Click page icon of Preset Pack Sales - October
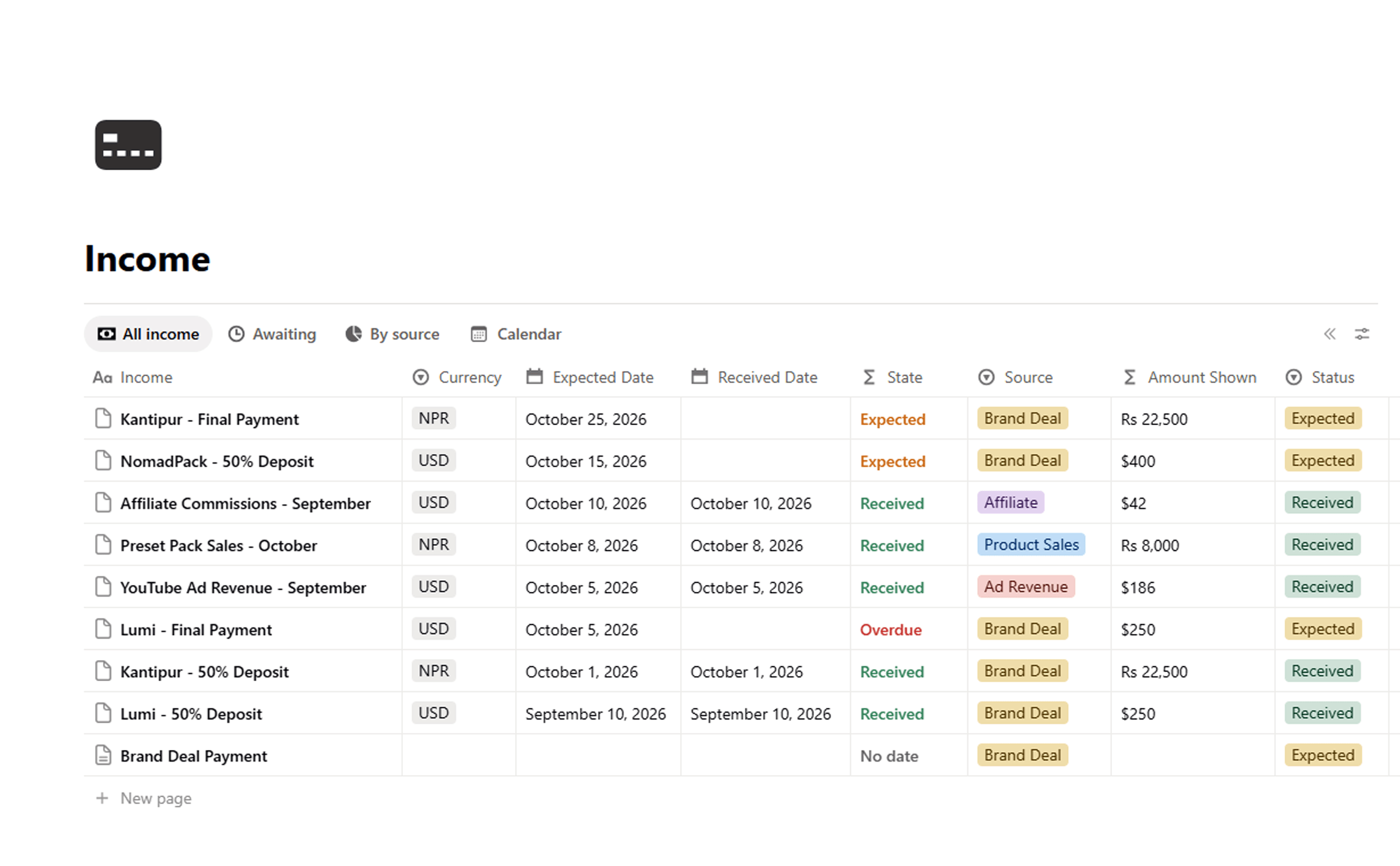 (x=103, y=544)
